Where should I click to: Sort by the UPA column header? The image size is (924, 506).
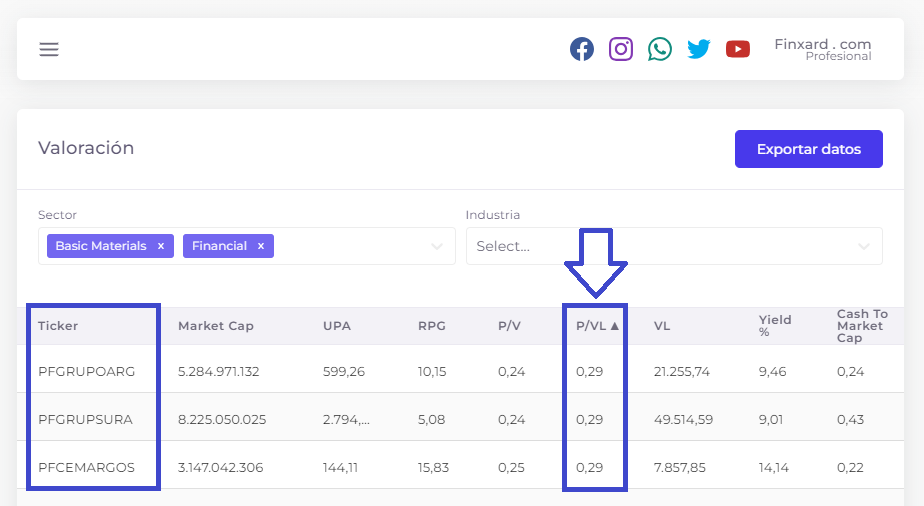(336, 326)
